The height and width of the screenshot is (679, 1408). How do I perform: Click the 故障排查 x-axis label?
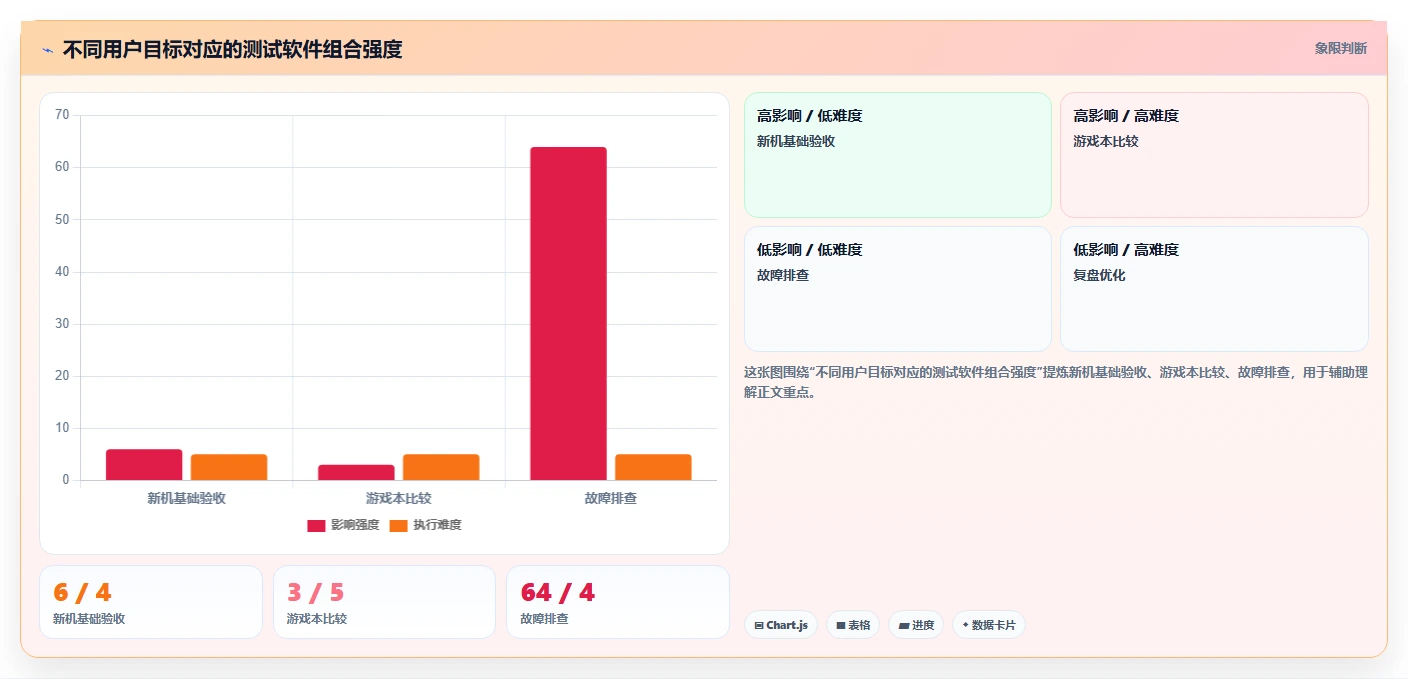tap(611, 498)
